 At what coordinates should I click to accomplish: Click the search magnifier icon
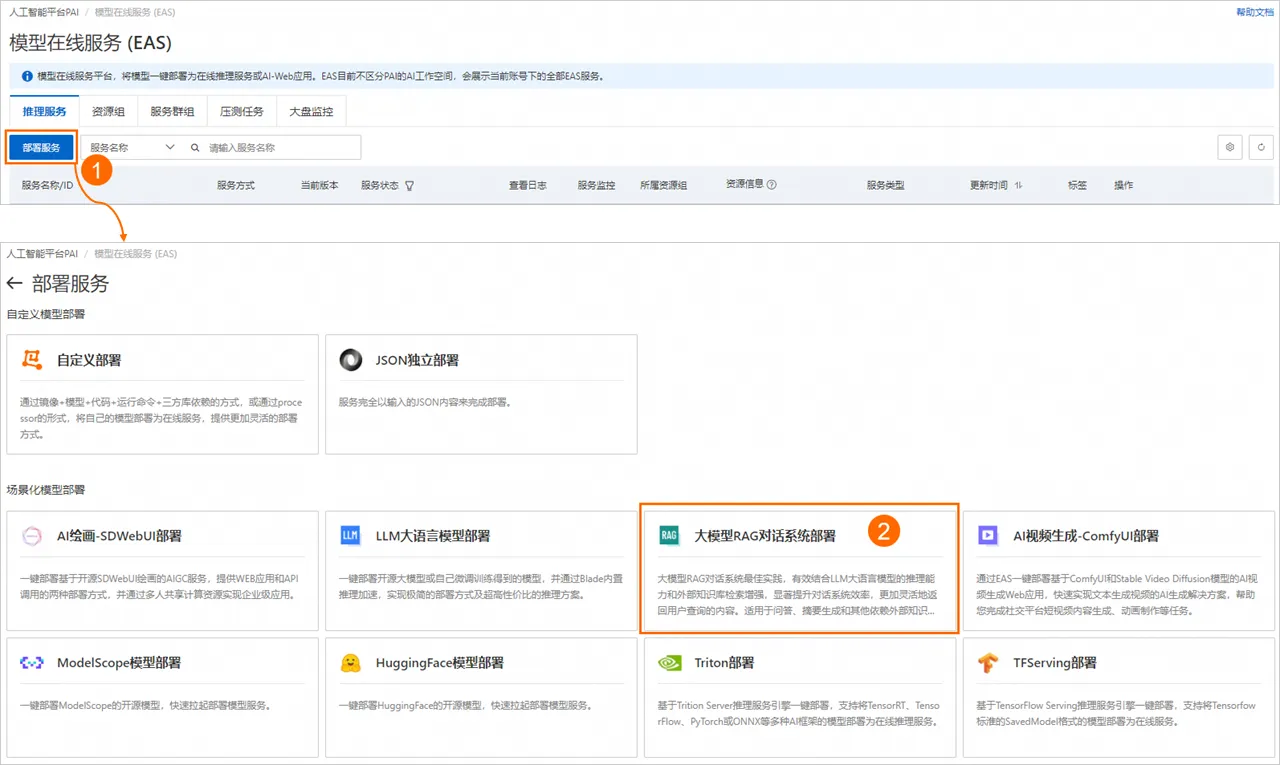[x=195, y=147]
